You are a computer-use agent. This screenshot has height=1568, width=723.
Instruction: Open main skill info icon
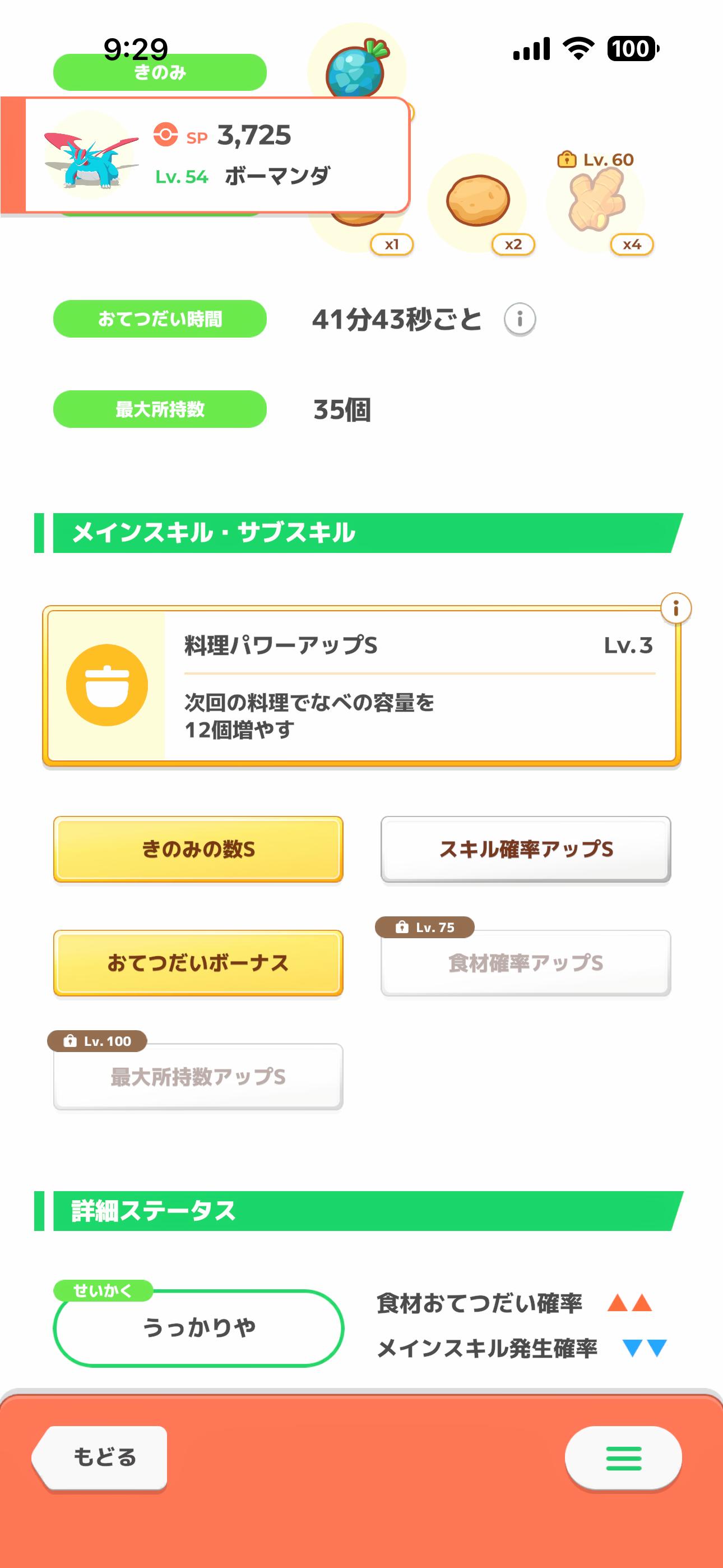coord(675,608)
